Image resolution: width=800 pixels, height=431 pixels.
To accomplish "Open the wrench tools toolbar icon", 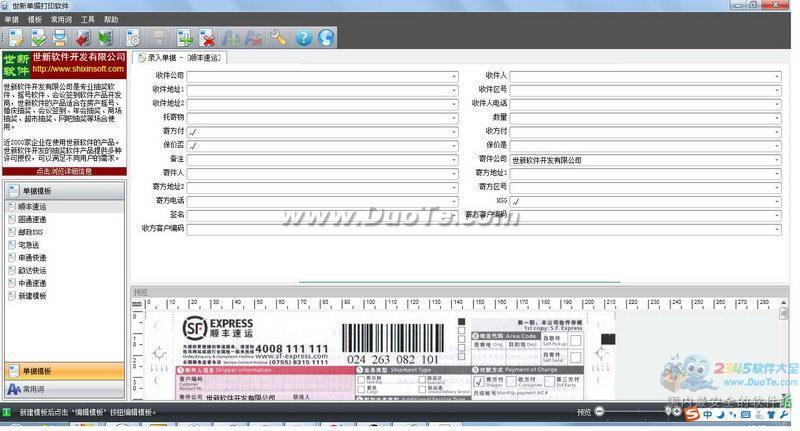I will click(x=278, y=38).
